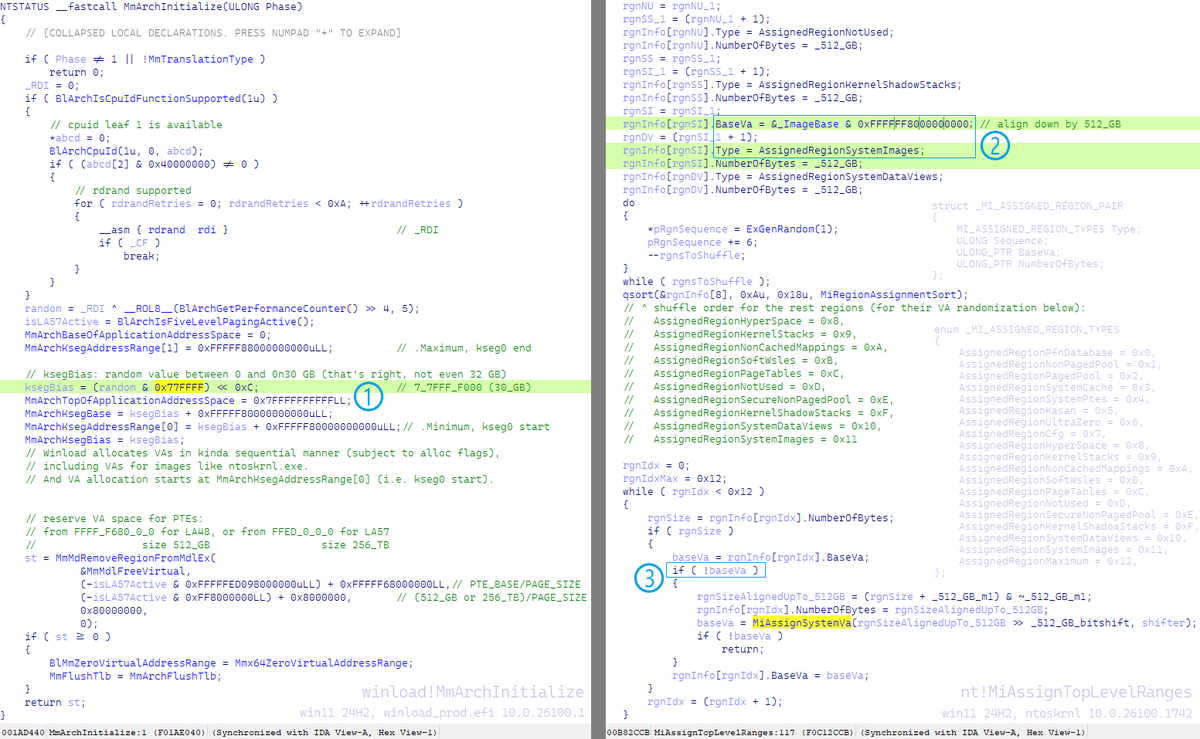The width and height of the screenshot is (1200, 739).
Task: Click the '&_ImageBase' BaseVa assignment line
Action: [798, 124]
